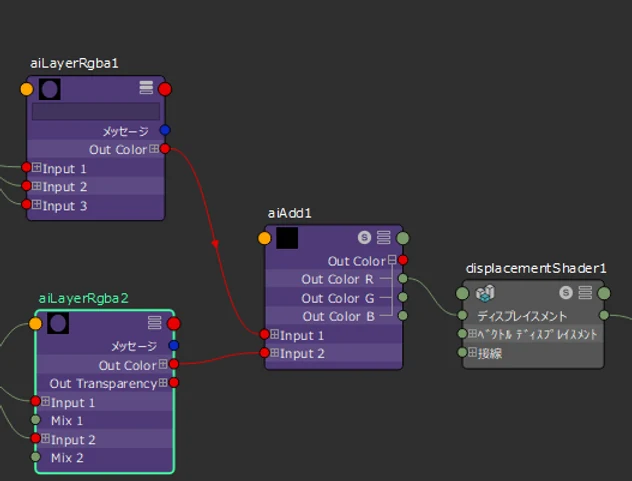Expand Out Color on aiLayerRgba2

point(163,364)
